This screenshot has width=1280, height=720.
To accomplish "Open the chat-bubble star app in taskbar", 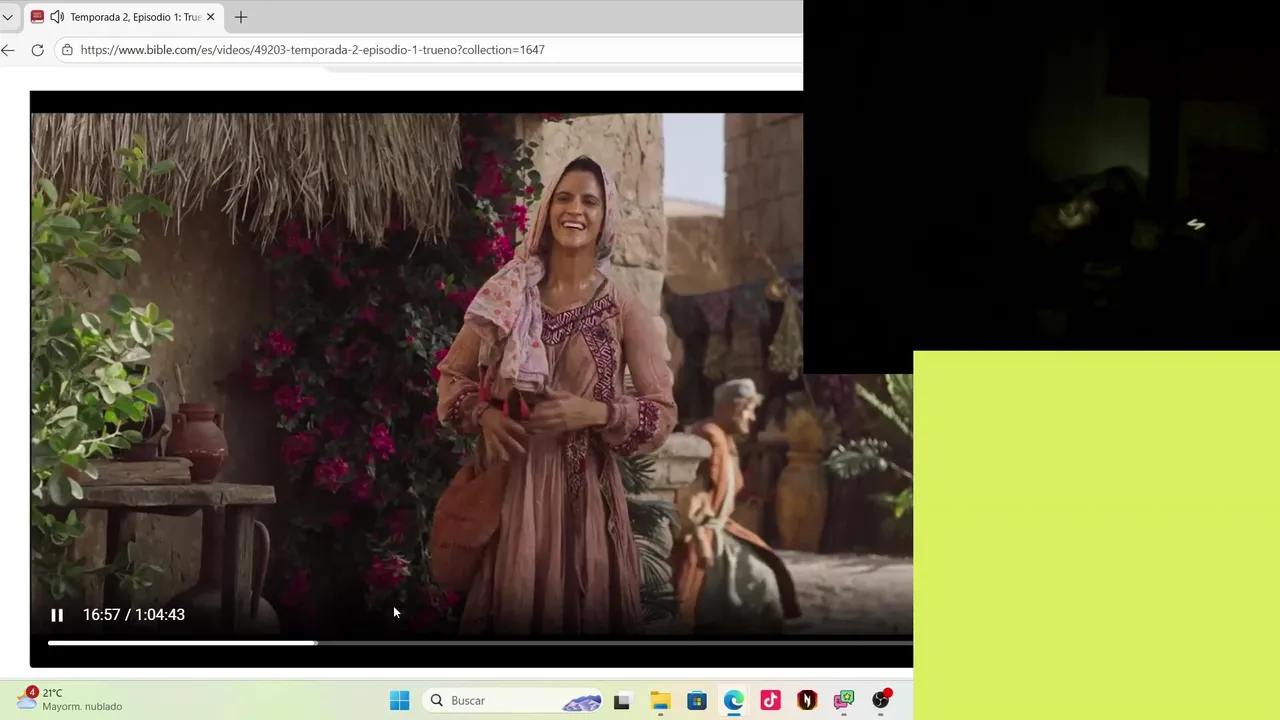I will [844, 701].
